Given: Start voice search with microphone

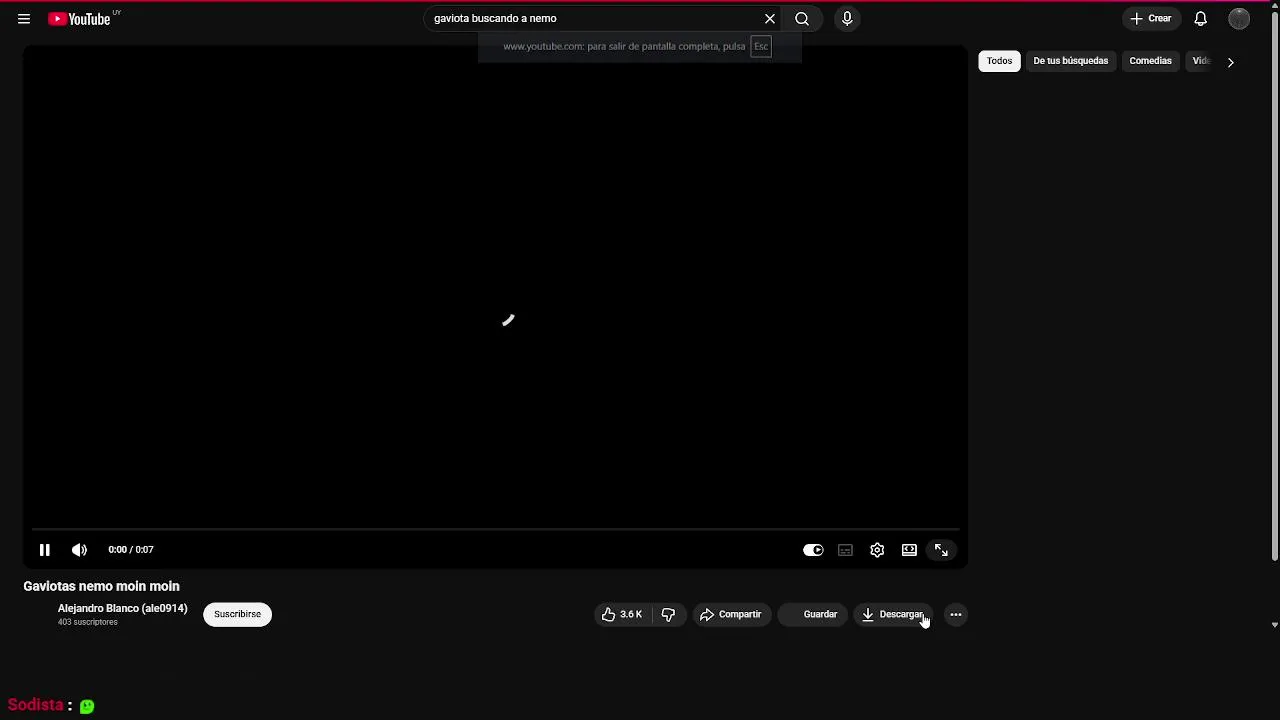Looking at the screenshot, I should [x=847, y=19].
